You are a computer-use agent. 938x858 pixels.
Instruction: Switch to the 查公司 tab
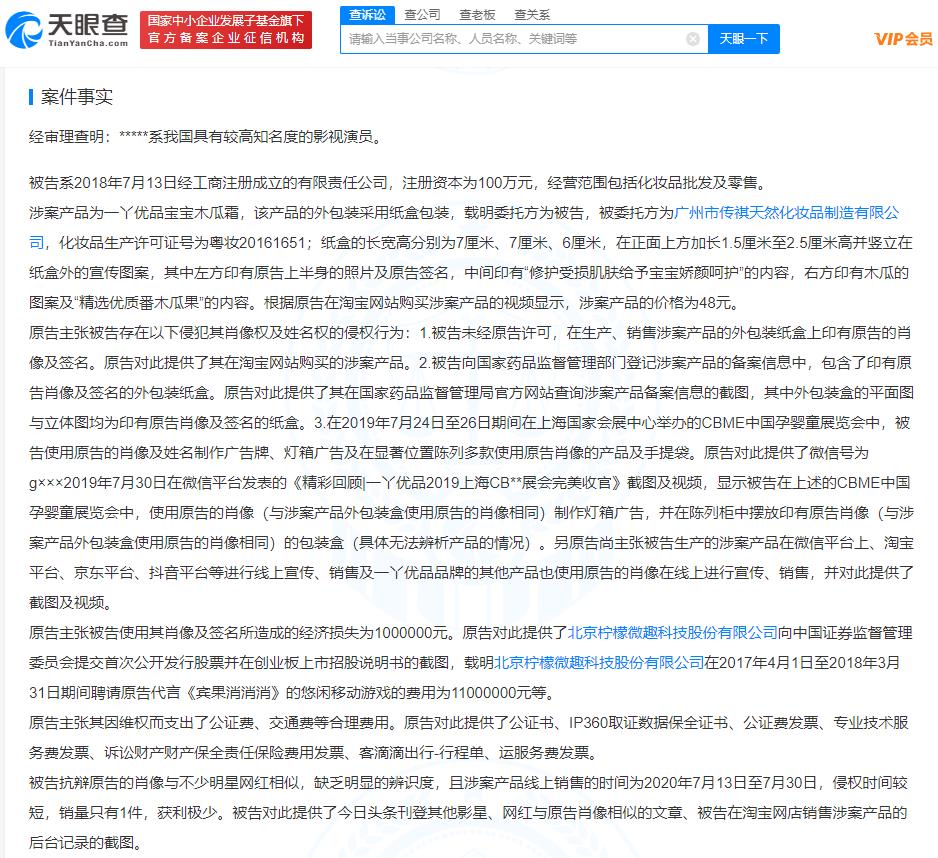[422, 14]
